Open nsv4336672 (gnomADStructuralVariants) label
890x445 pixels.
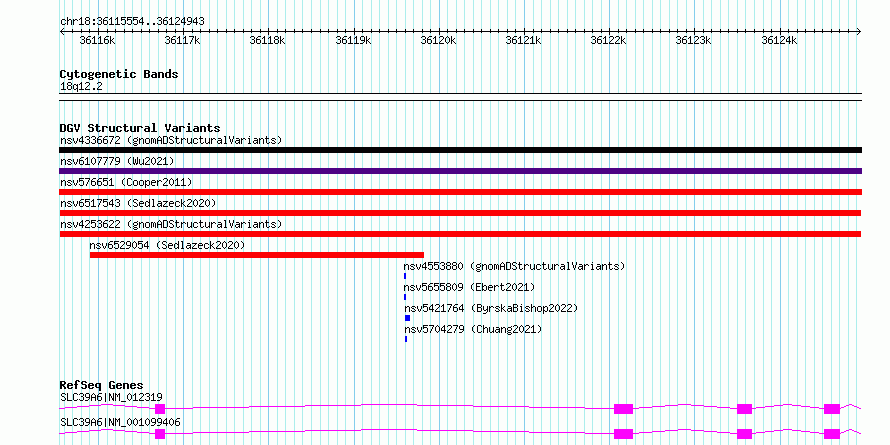tap(171, 140)
